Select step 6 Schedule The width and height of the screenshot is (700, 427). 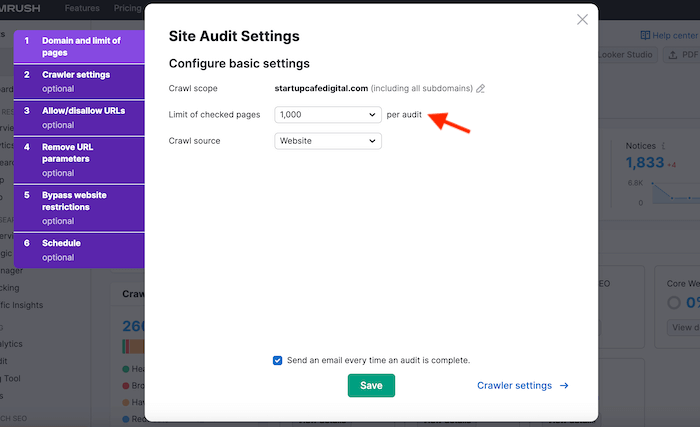point(80,248)
